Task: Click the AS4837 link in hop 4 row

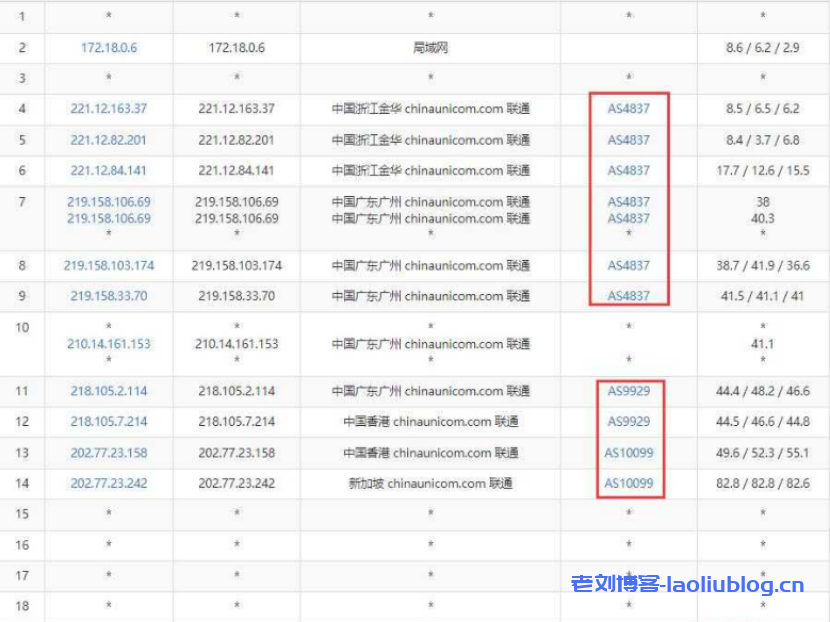Action: pyautogui.click(x=628, y=109)
